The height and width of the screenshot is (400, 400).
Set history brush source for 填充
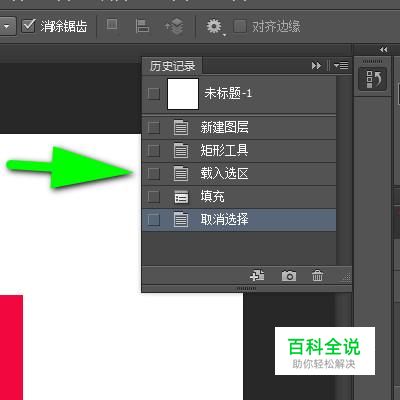coord(153,197)
